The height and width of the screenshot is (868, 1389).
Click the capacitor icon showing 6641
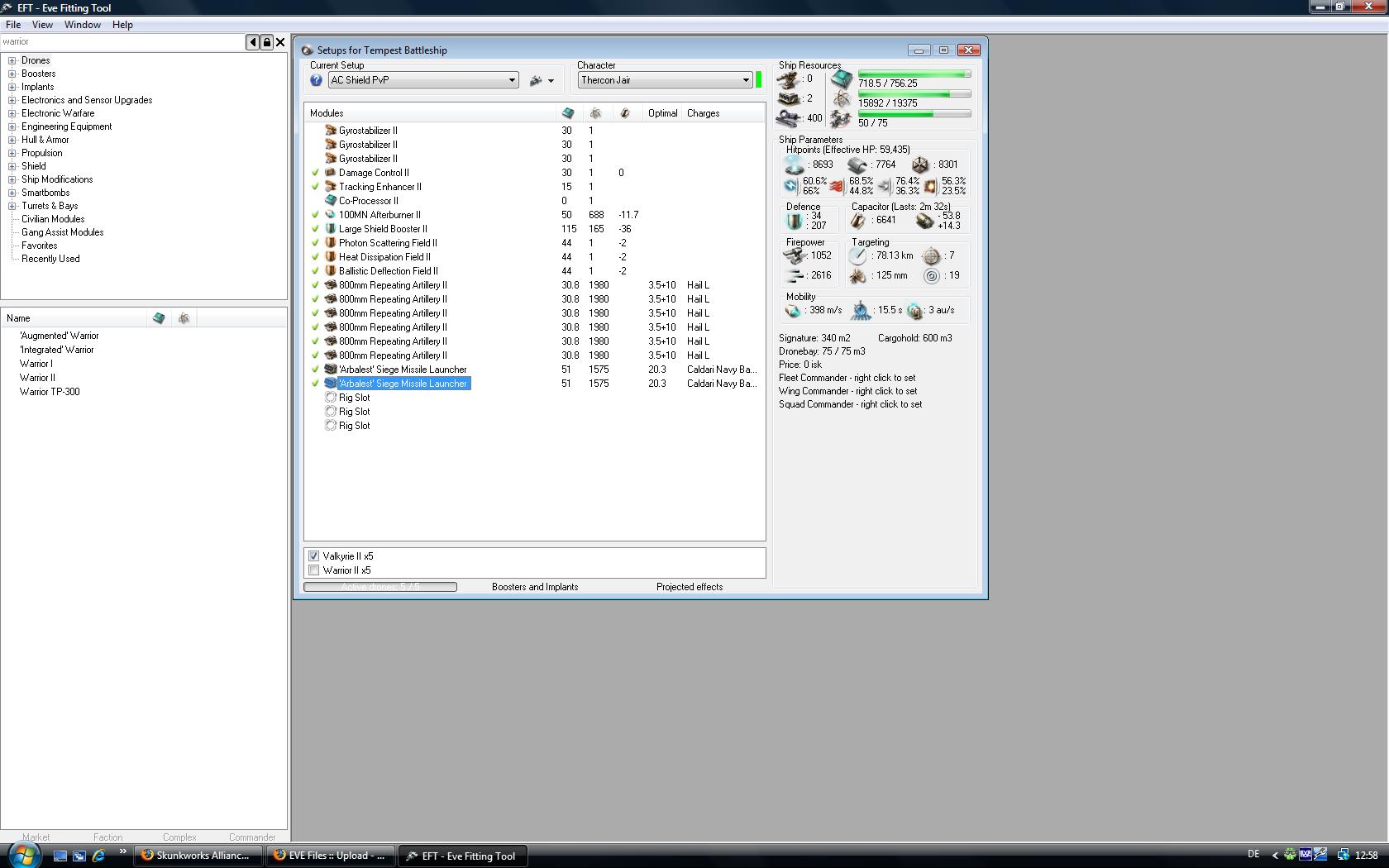point(858,221)
